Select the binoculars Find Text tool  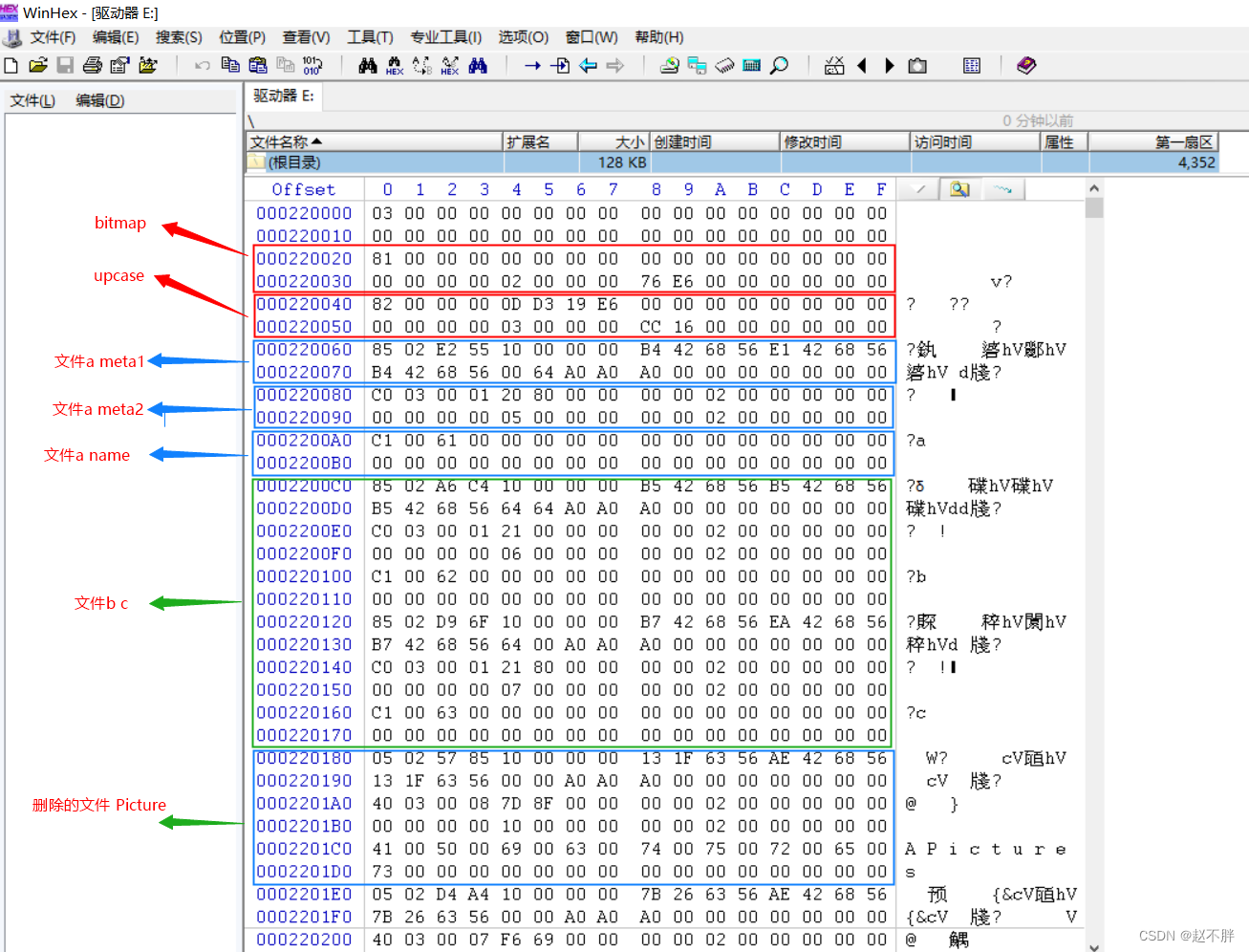(x=368, y=65)
